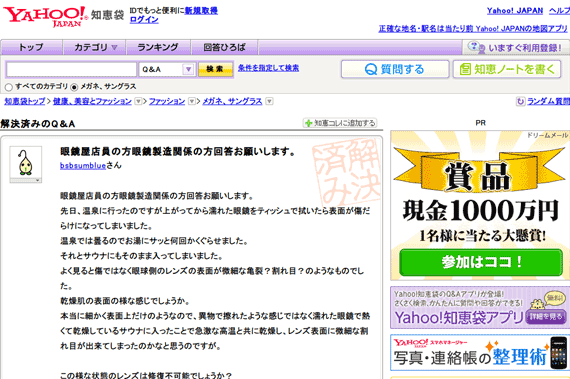Expand the カテゴリ tab dropdown arrow
This screenshot has height=379, width=570.
[115, 47]
